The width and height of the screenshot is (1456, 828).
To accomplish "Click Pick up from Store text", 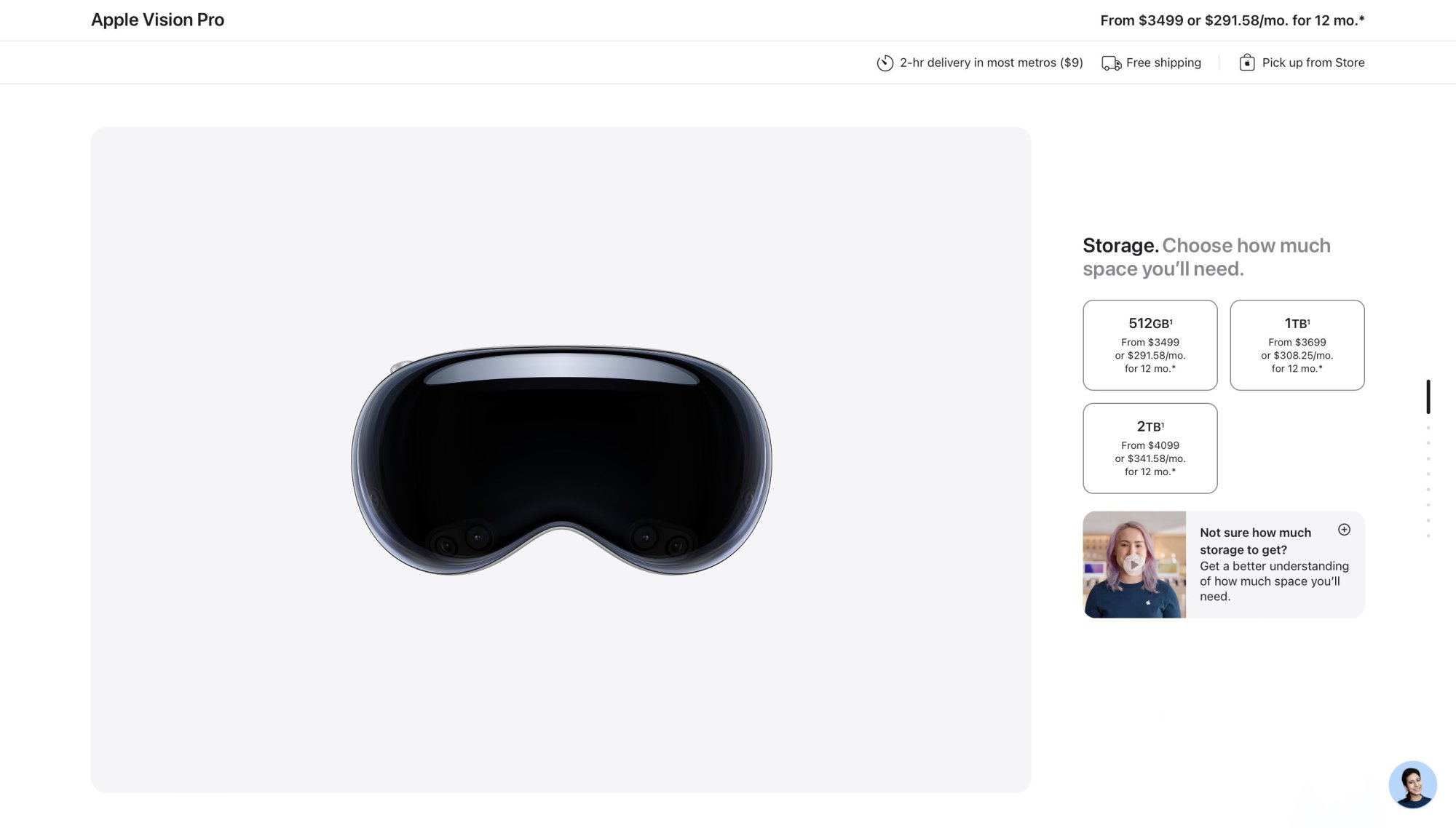I will [1313, 63].
